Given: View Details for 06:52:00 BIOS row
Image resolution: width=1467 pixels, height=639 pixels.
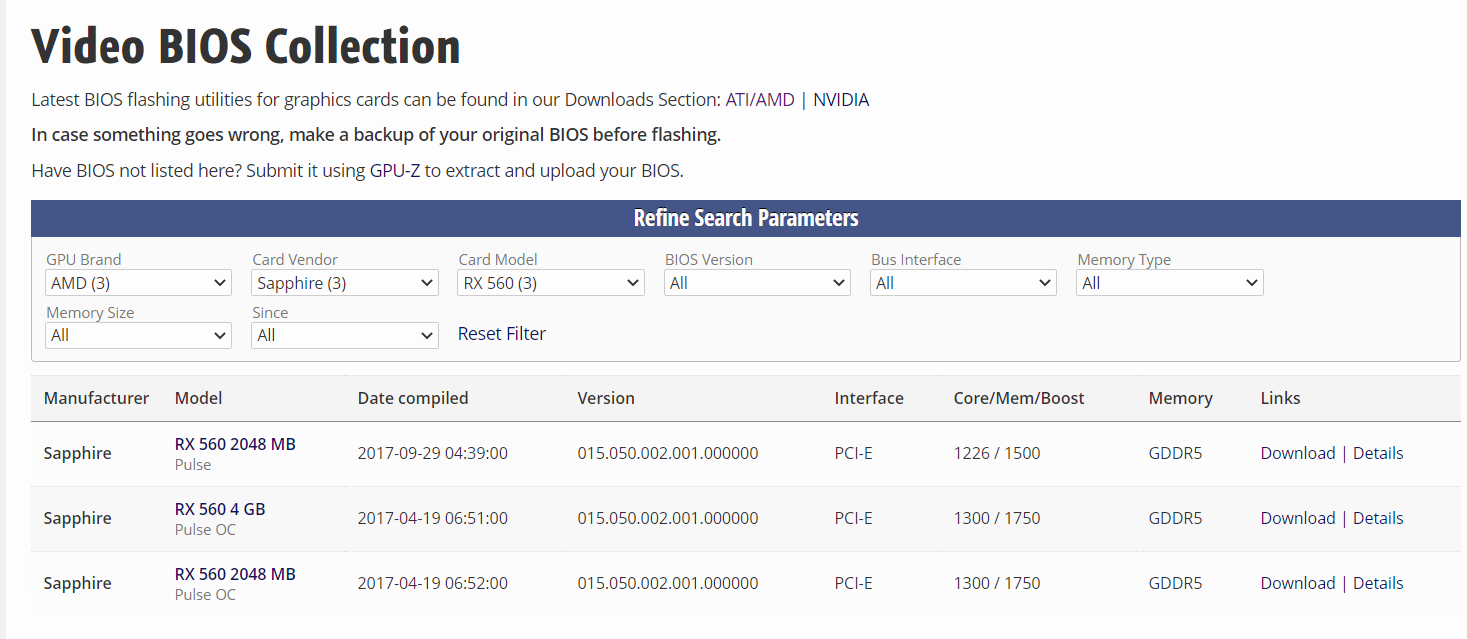Looking at the screenshot, I should pos(1378,583).
